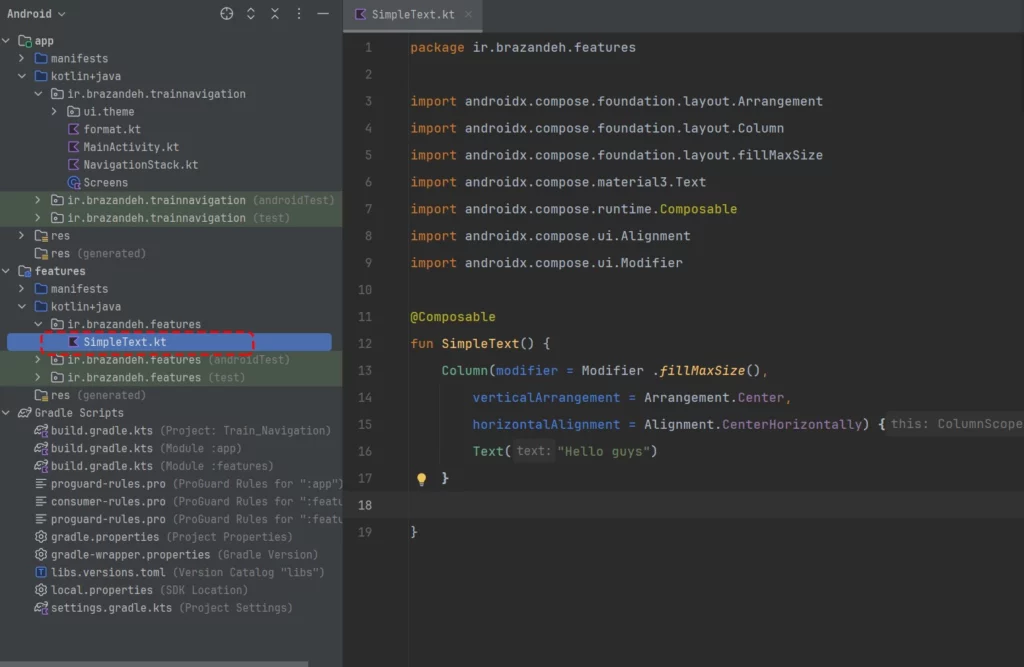Image resolution: width=1024 pixels, height=667 pixels.
Task: Open NavigationStack.kt in the project tree
Action: coord(140,165)
